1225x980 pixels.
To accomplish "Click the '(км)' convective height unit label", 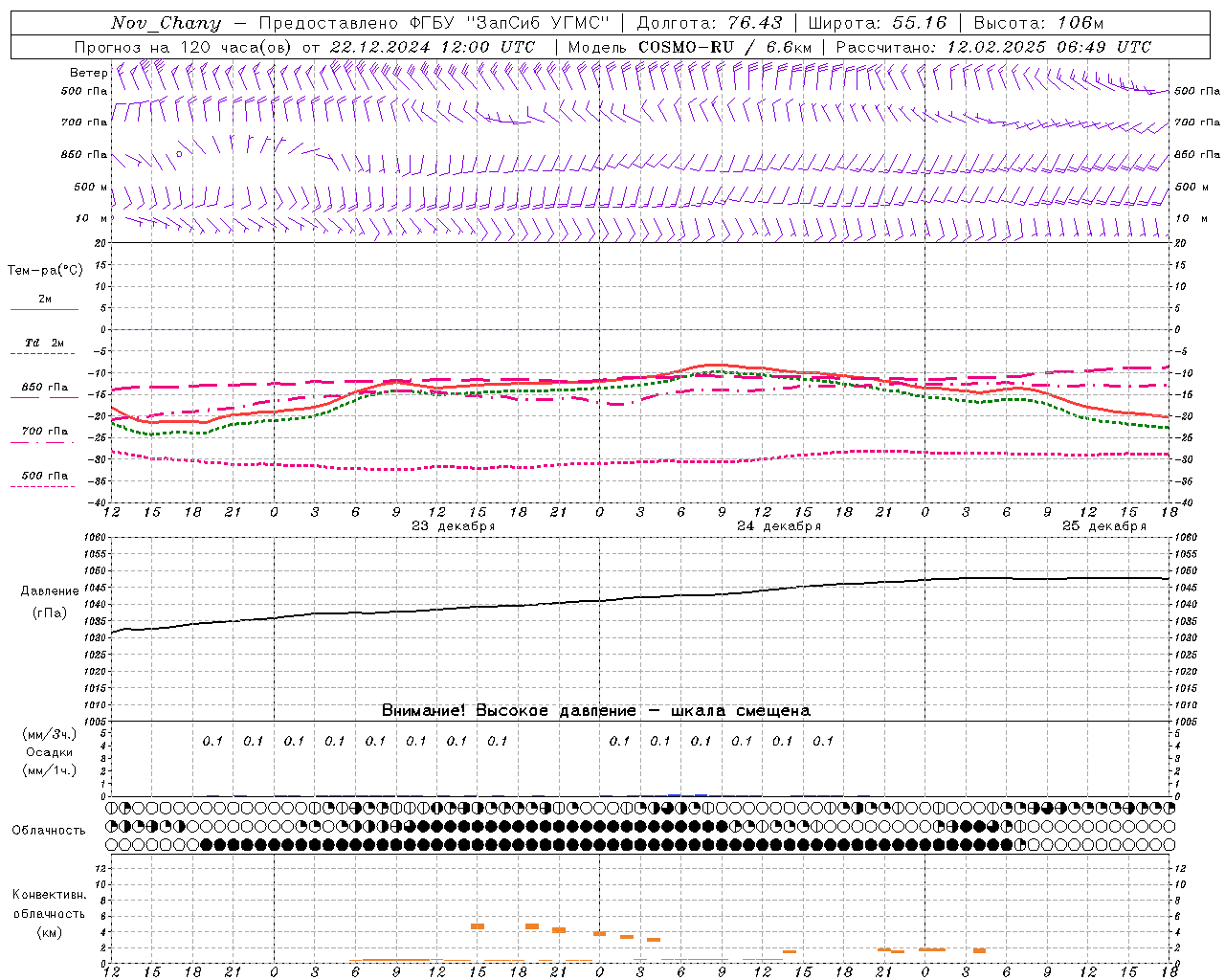I will pos(50,932).
